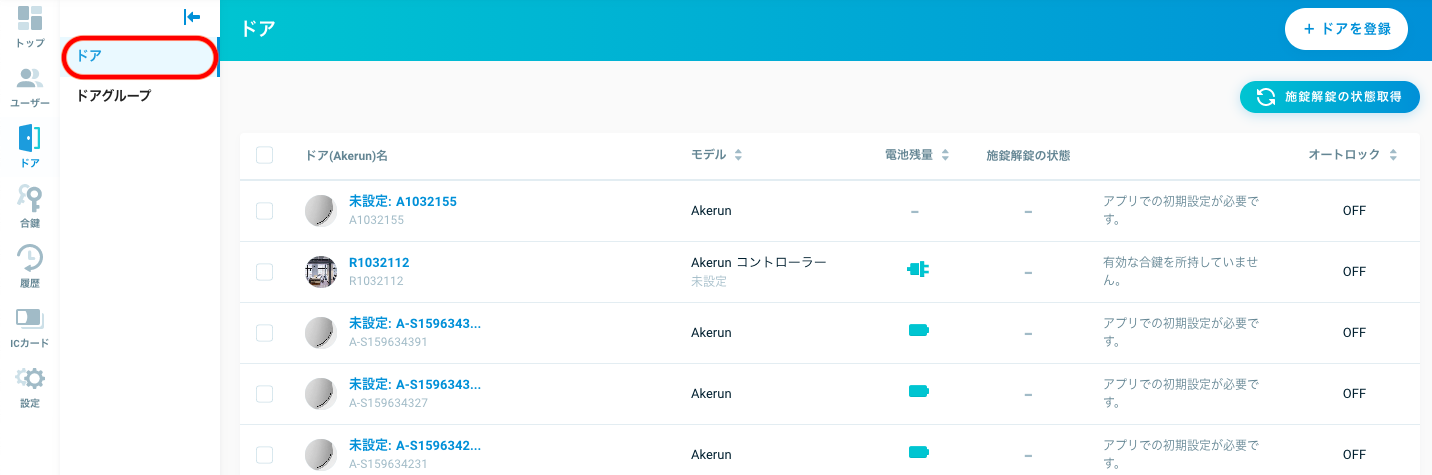Click OFF autolock value for R1032112
1432x475 pixels.
[x=1354, y=272]
